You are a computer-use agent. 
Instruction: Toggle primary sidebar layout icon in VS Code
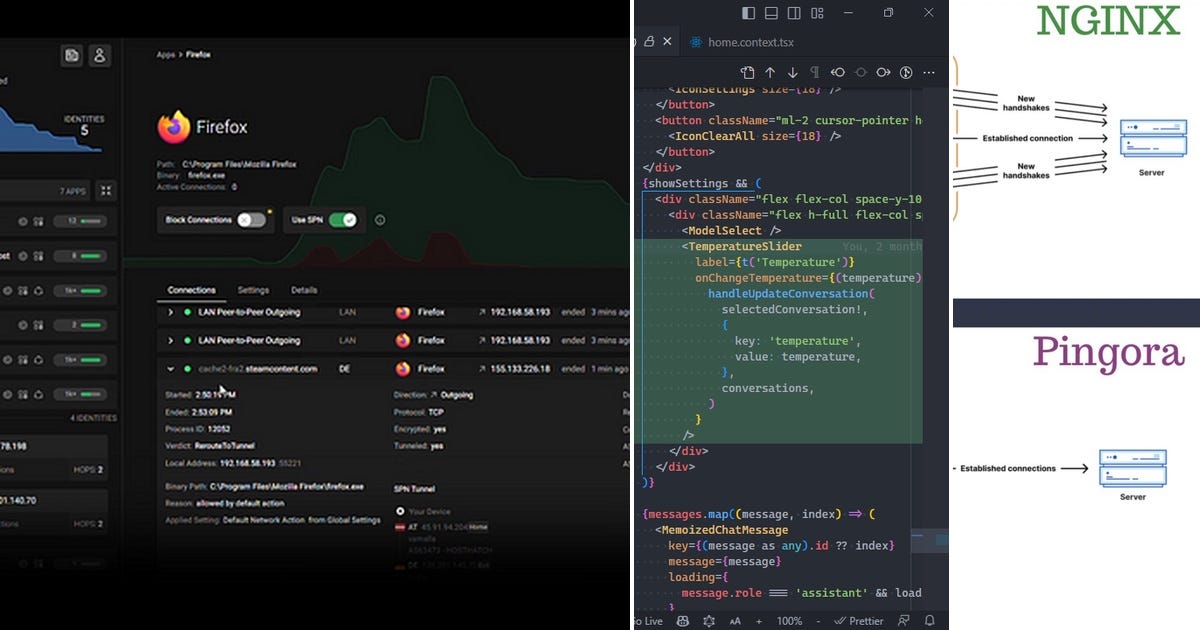click(748, 13)
